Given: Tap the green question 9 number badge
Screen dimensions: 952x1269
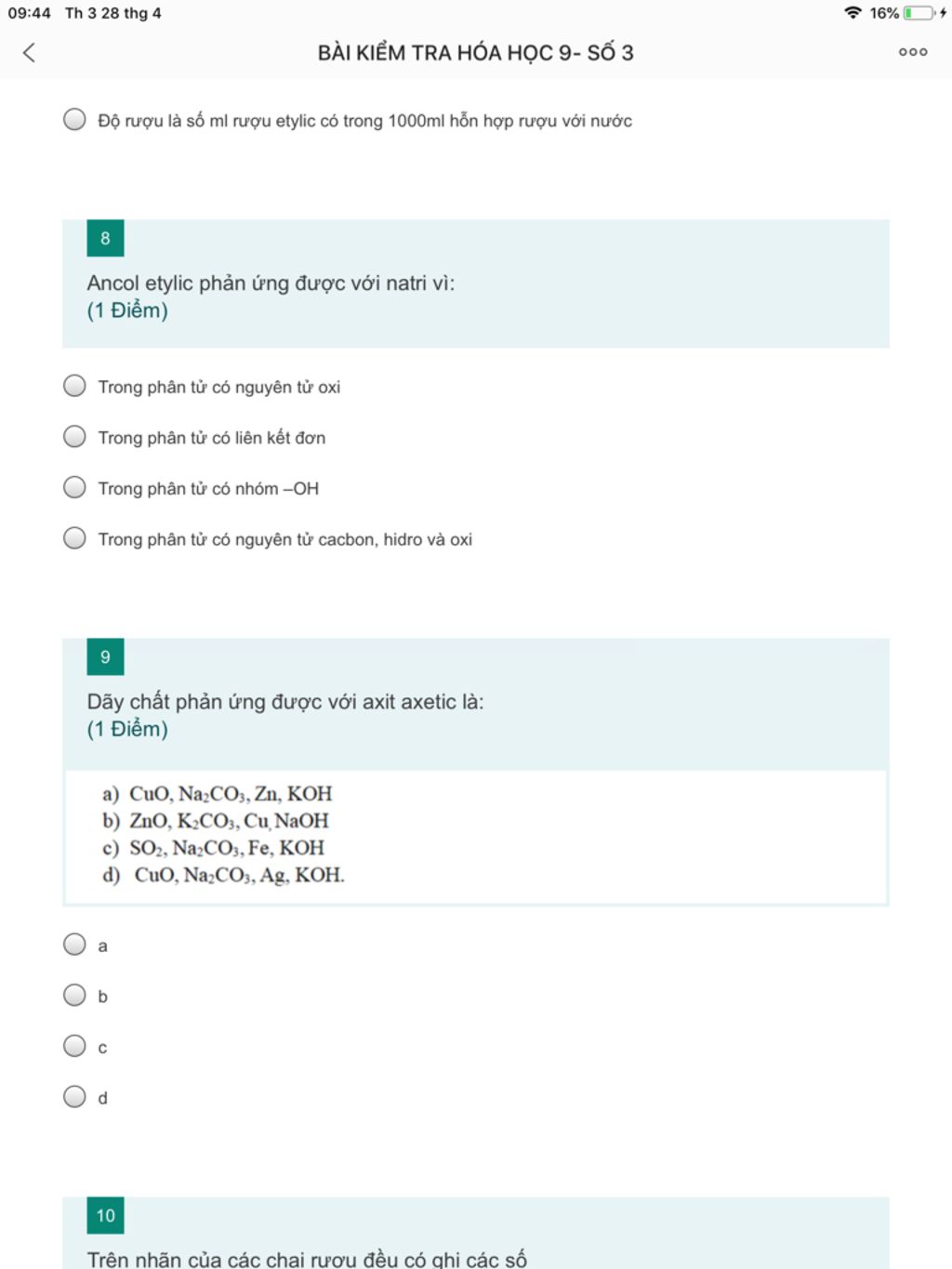Looking at the screenshot, I should tap(105, 657).
